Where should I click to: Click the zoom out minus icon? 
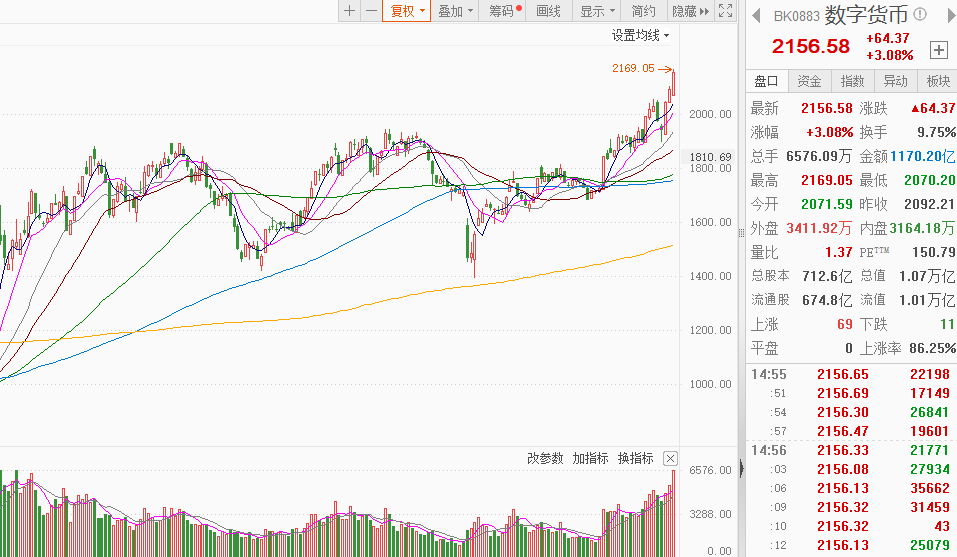(371, 11)
